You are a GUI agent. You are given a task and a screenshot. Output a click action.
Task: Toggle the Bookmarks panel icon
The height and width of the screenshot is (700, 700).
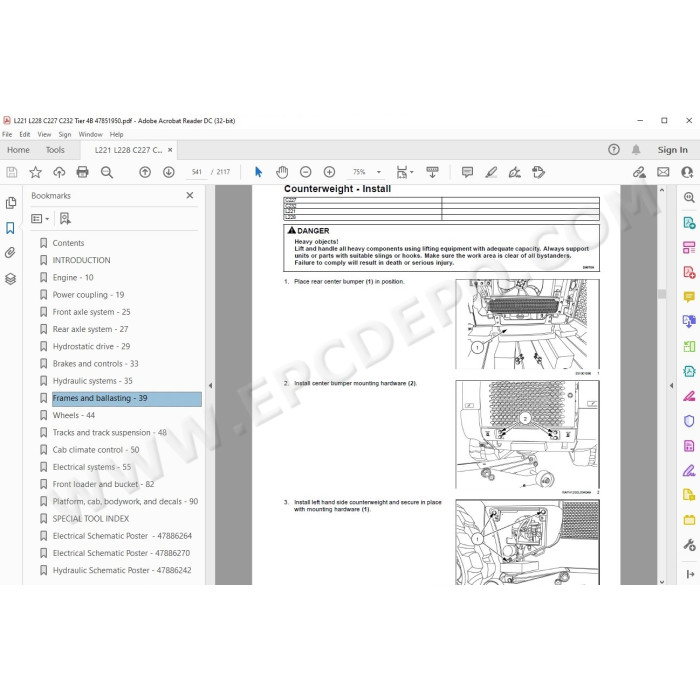[10, 228]
